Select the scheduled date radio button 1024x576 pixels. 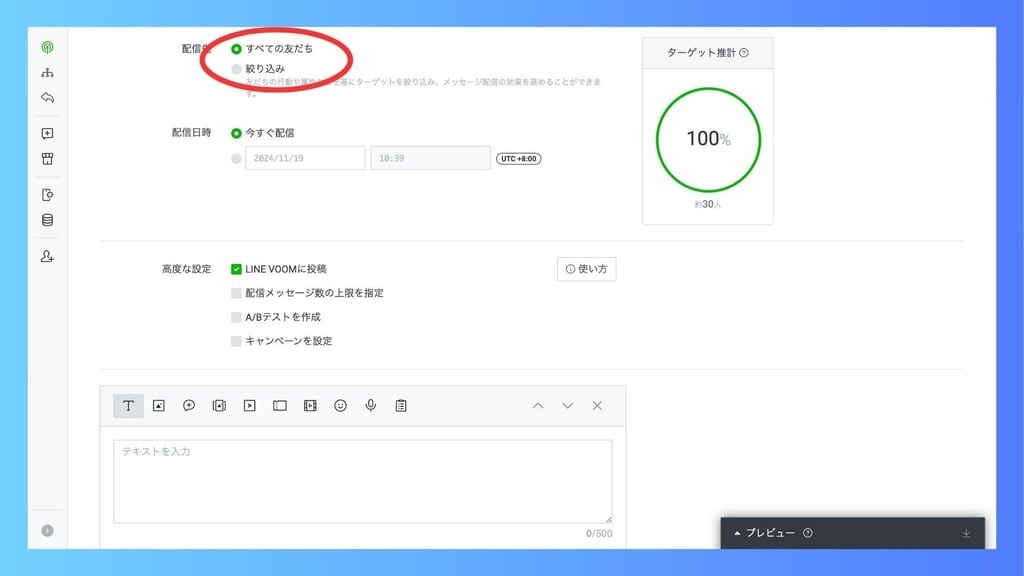(236, 159)
